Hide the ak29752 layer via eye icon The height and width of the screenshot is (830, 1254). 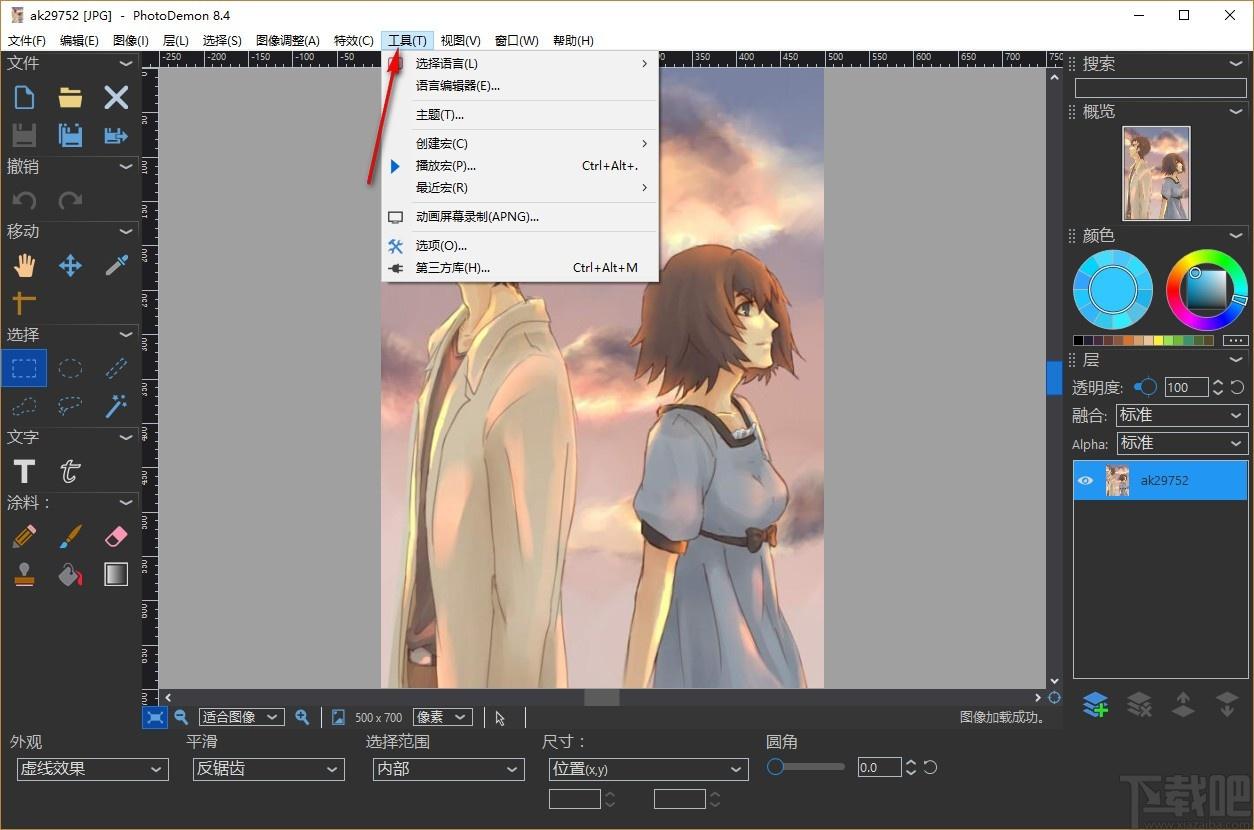click(x=1085, y=480)
